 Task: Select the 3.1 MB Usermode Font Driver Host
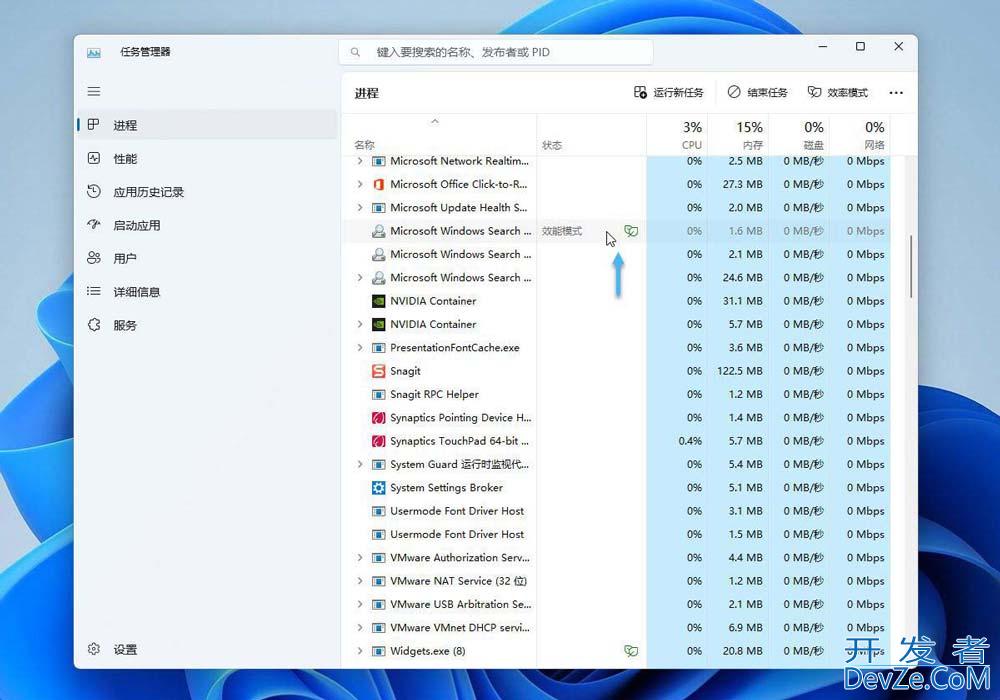click(616, 511)
